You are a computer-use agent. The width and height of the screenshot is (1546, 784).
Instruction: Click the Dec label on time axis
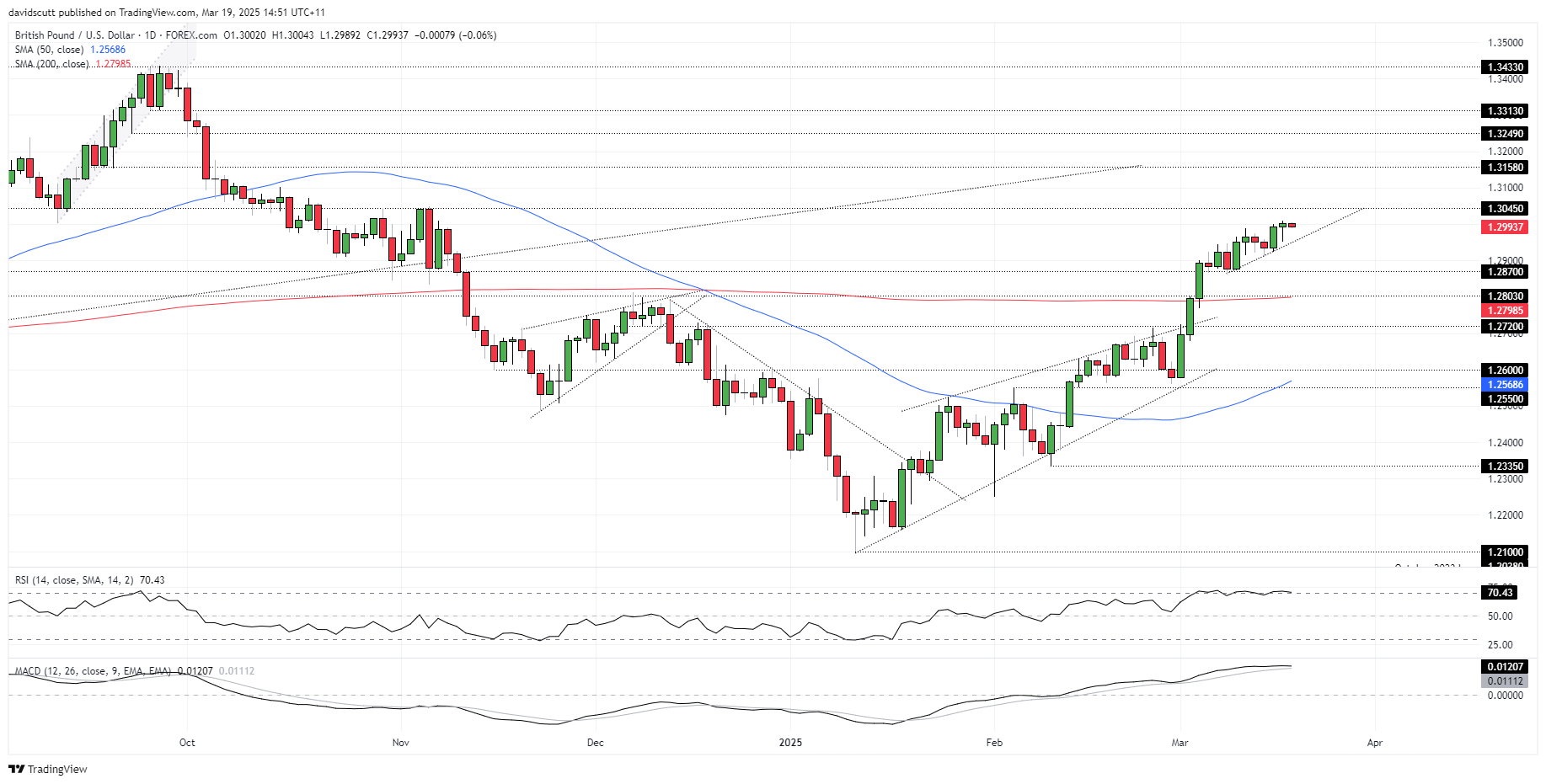coord(596,742)
